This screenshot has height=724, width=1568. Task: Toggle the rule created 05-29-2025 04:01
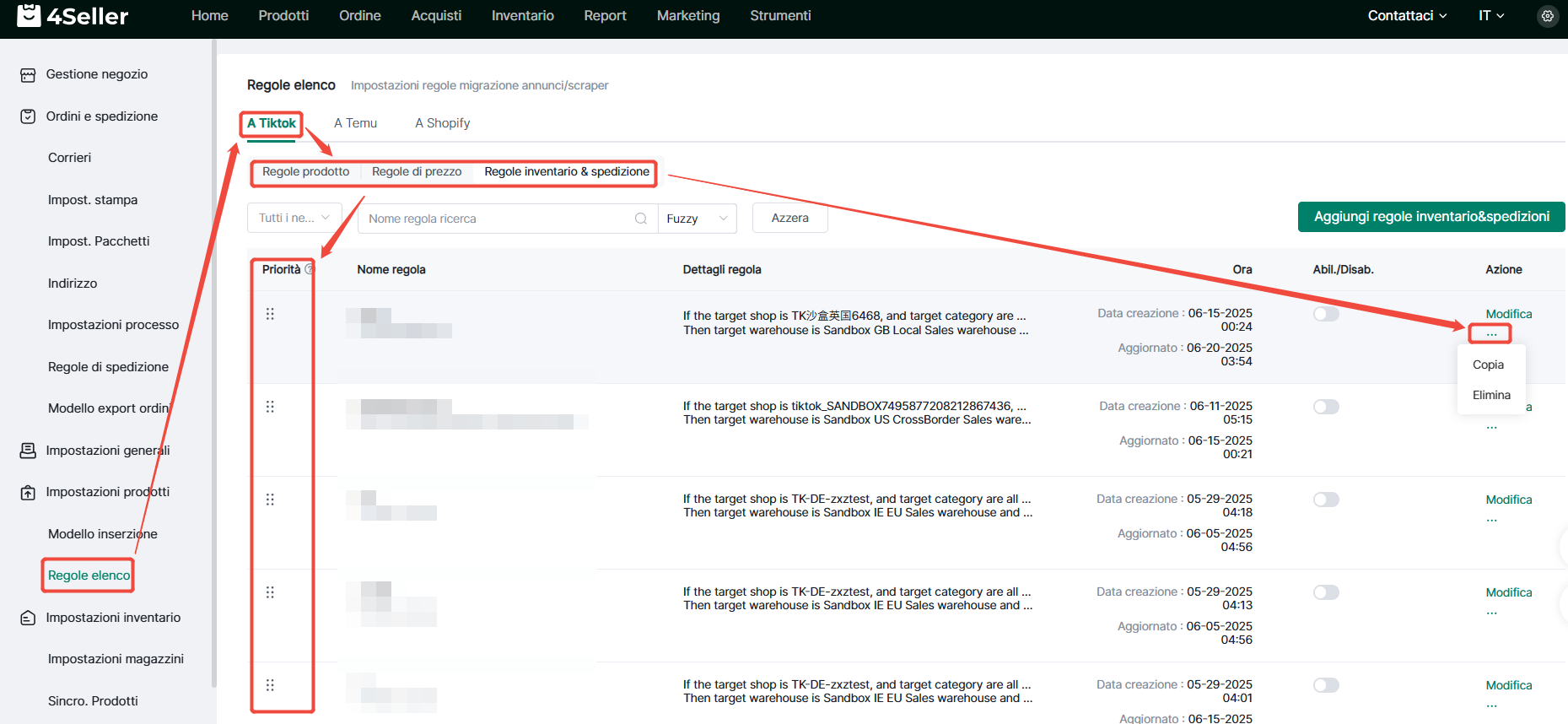coord(1326,685)
